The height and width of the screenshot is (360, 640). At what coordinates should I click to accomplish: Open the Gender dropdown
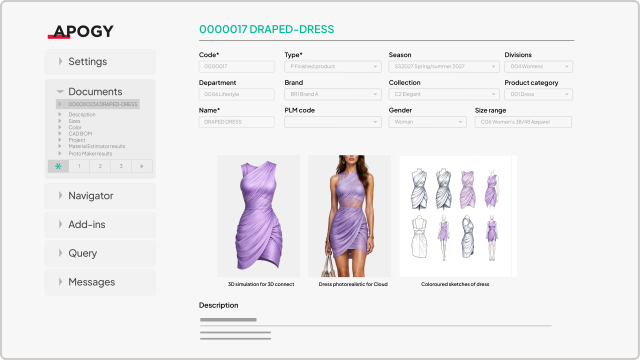click(x=427, y=122)
